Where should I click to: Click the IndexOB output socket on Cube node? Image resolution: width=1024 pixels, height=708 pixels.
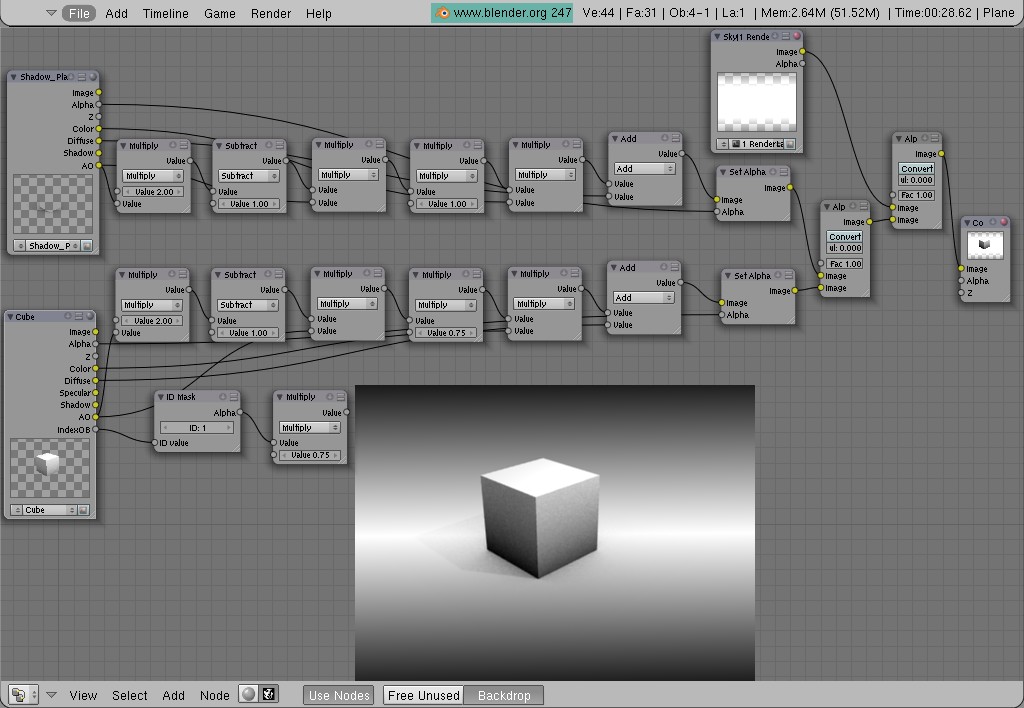(96, 429)
